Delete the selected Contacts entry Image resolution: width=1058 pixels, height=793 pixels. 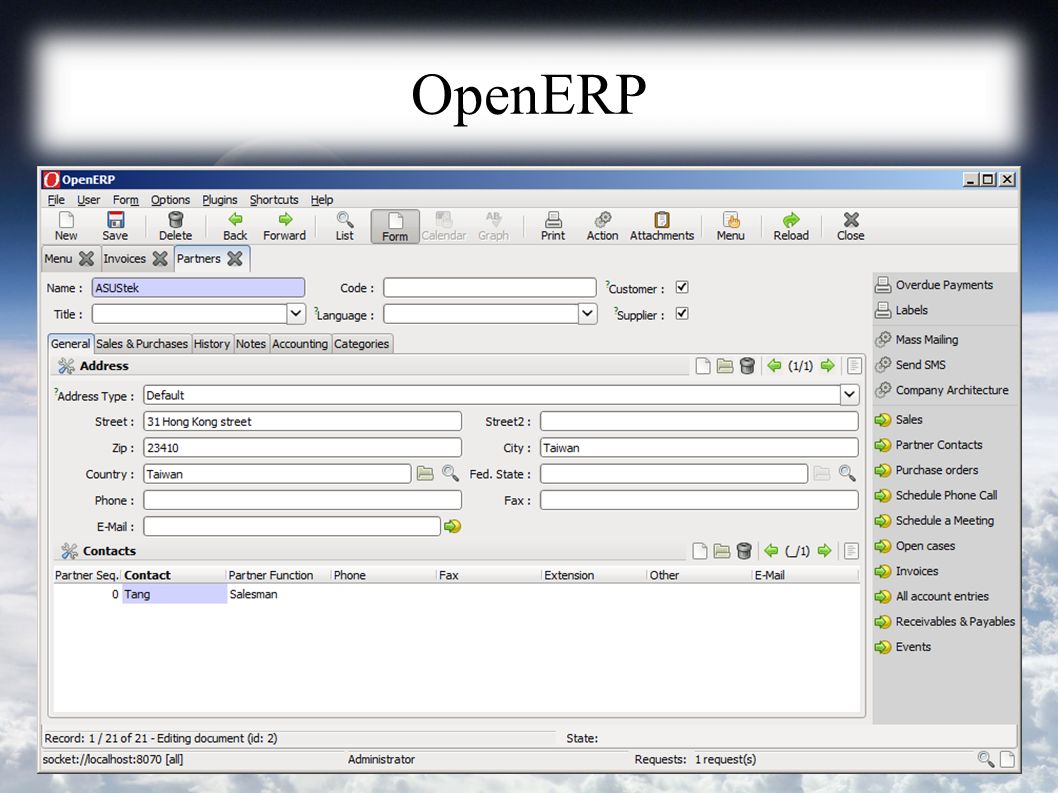[744, 551]
